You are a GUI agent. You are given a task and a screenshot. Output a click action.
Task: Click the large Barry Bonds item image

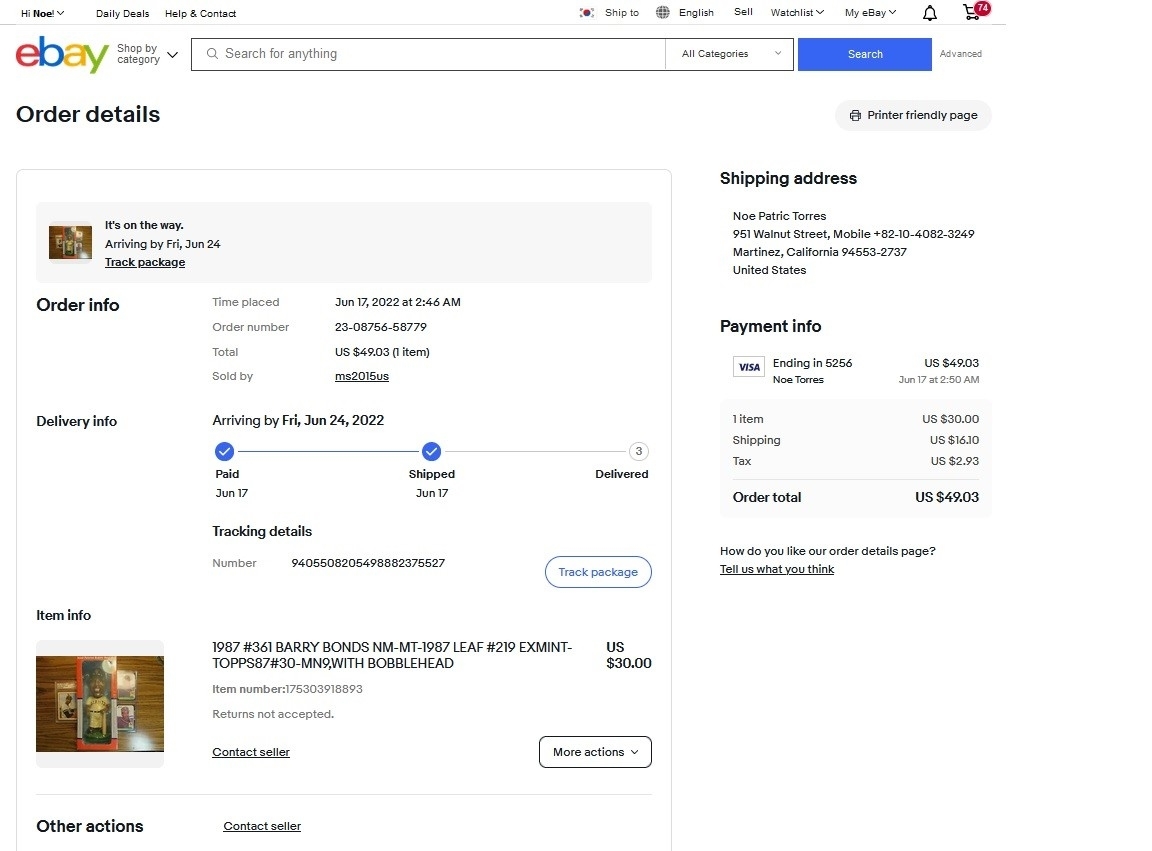(x=100, y=703)
